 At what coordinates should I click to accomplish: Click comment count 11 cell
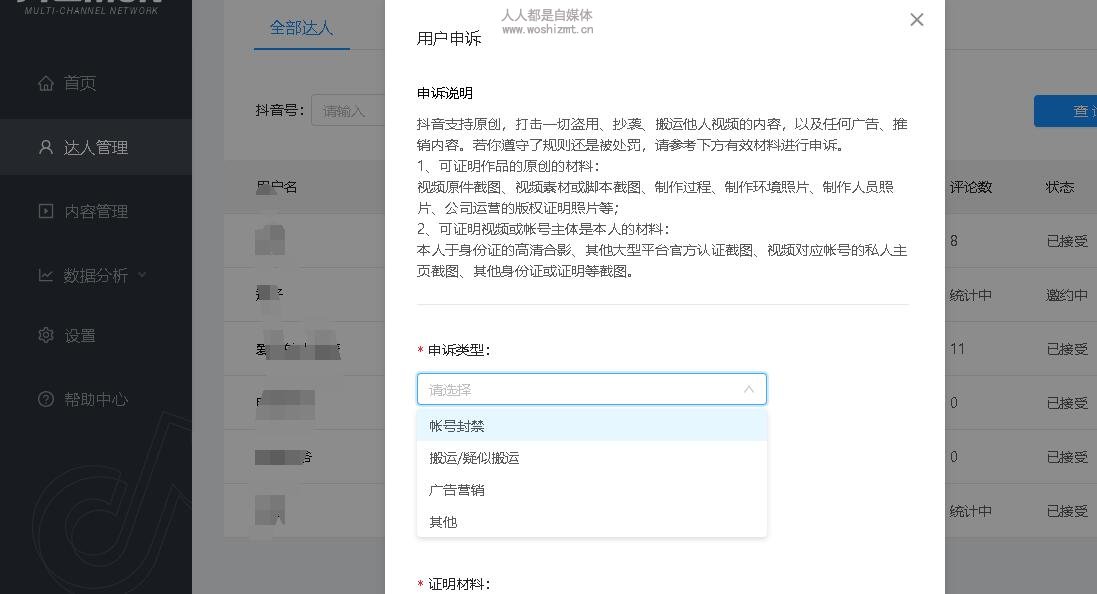click(x=957, y=348)
